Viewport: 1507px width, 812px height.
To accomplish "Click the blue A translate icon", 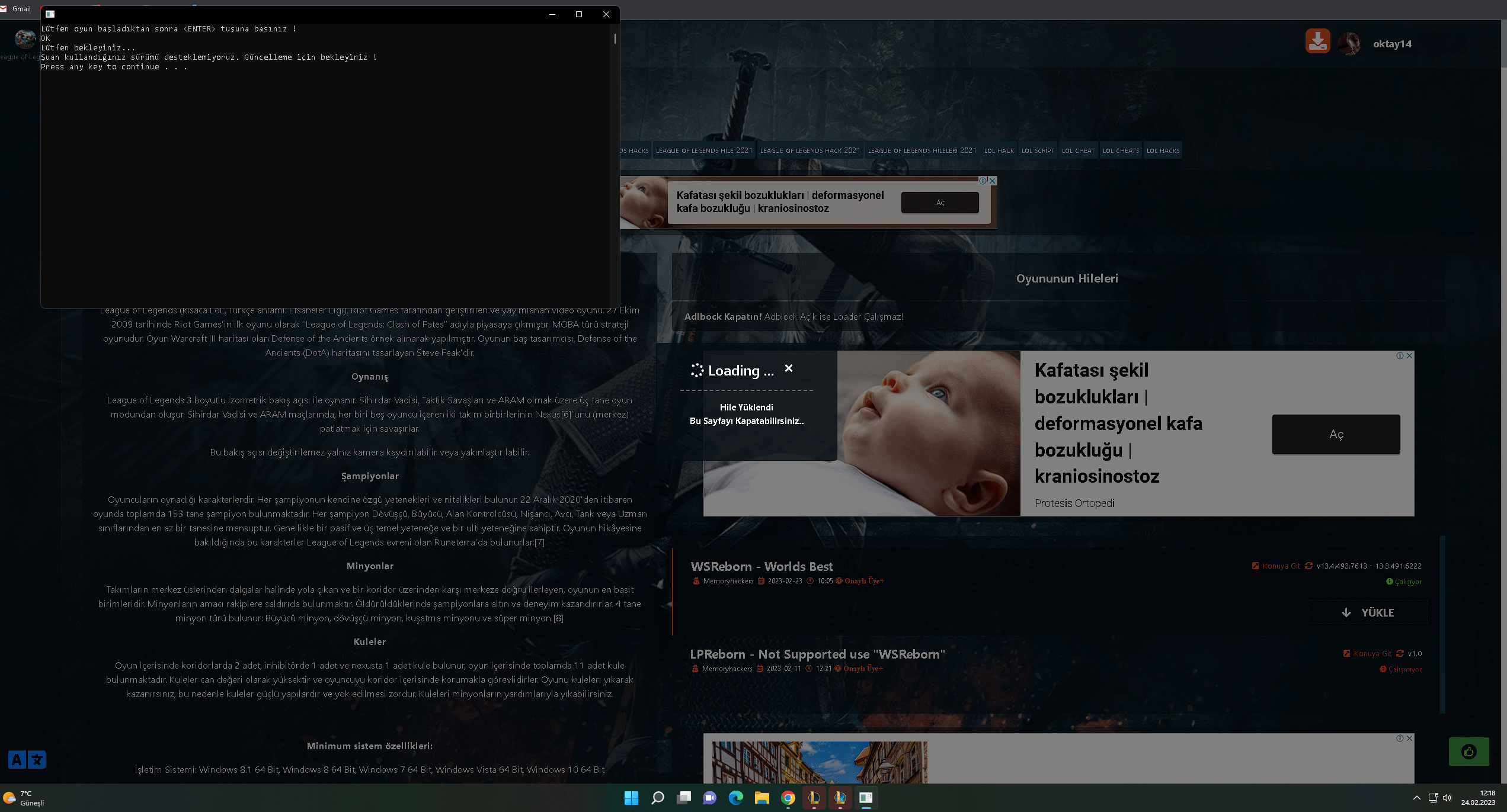I will coord(17,759).
